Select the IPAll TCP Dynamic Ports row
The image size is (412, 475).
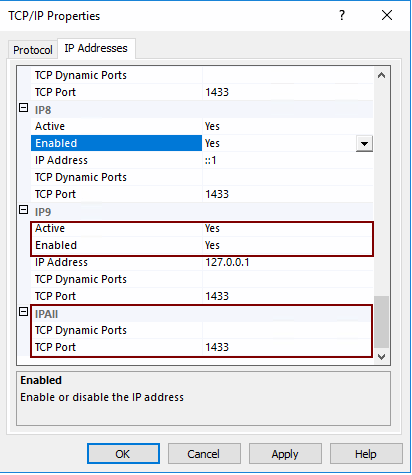202,330
